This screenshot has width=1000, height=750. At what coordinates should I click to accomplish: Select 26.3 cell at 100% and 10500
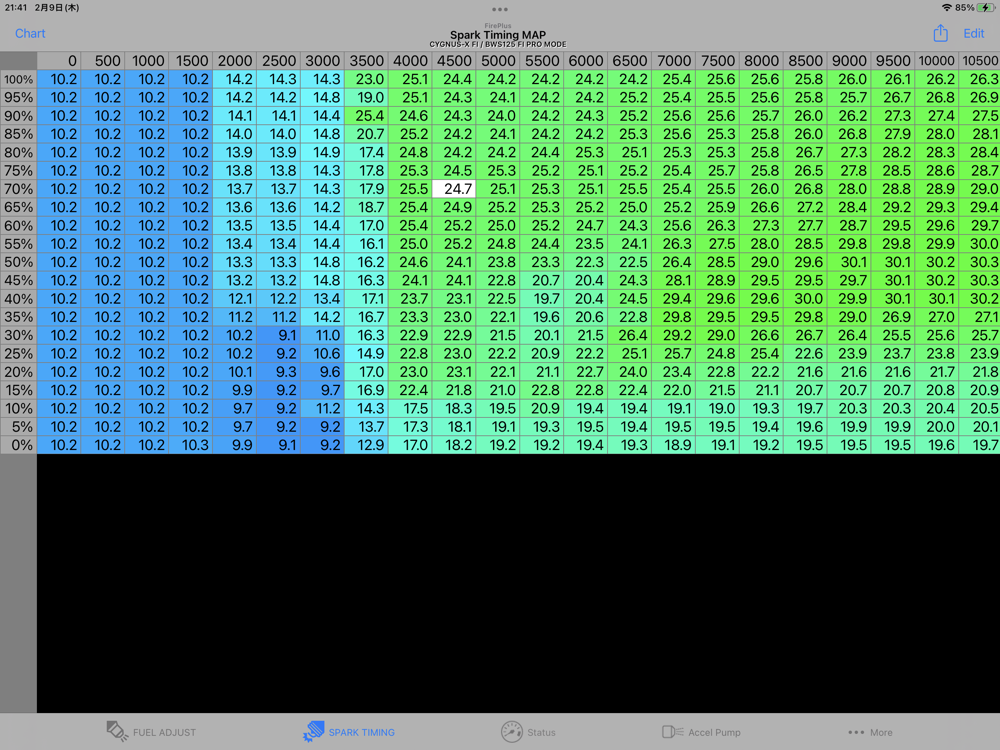980,79
